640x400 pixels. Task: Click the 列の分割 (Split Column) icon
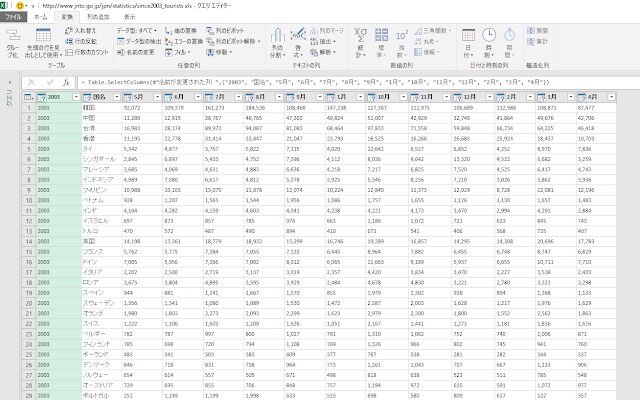tap(278, 35)
